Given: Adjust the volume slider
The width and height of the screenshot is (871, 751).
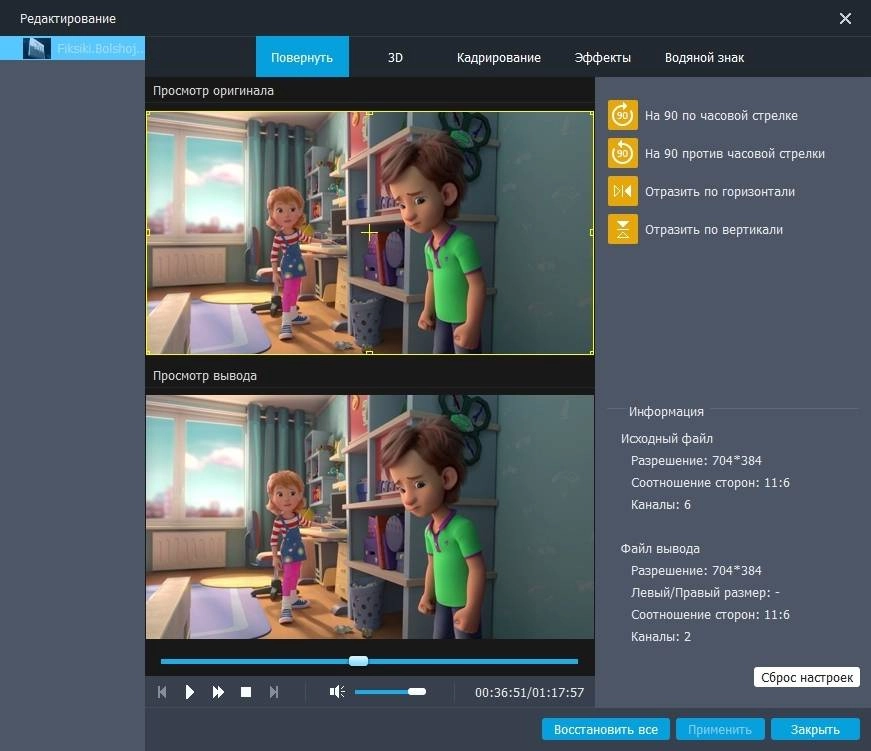Looking at the screenshot, I should pos(391,692).
